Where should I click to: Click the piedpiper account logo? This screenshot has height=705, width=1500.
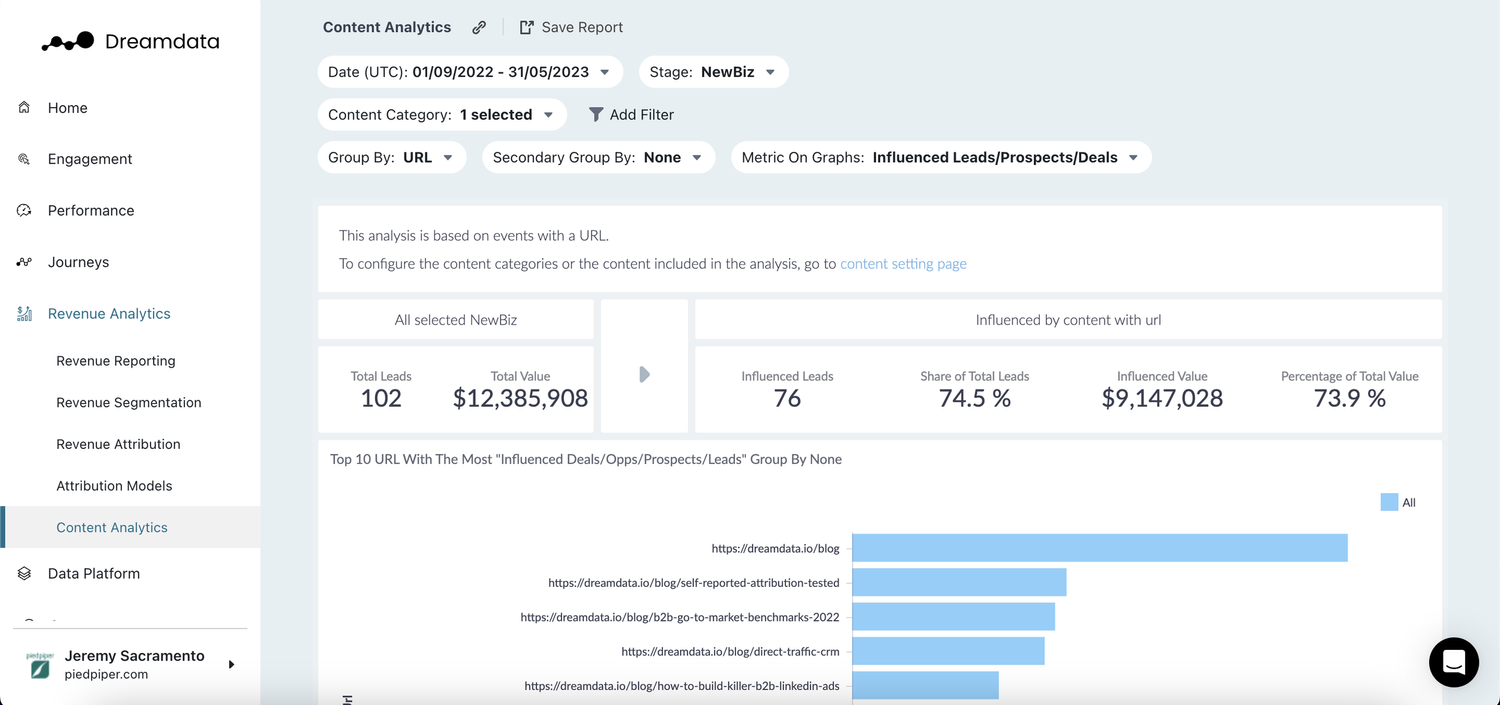tap(40, 665)
